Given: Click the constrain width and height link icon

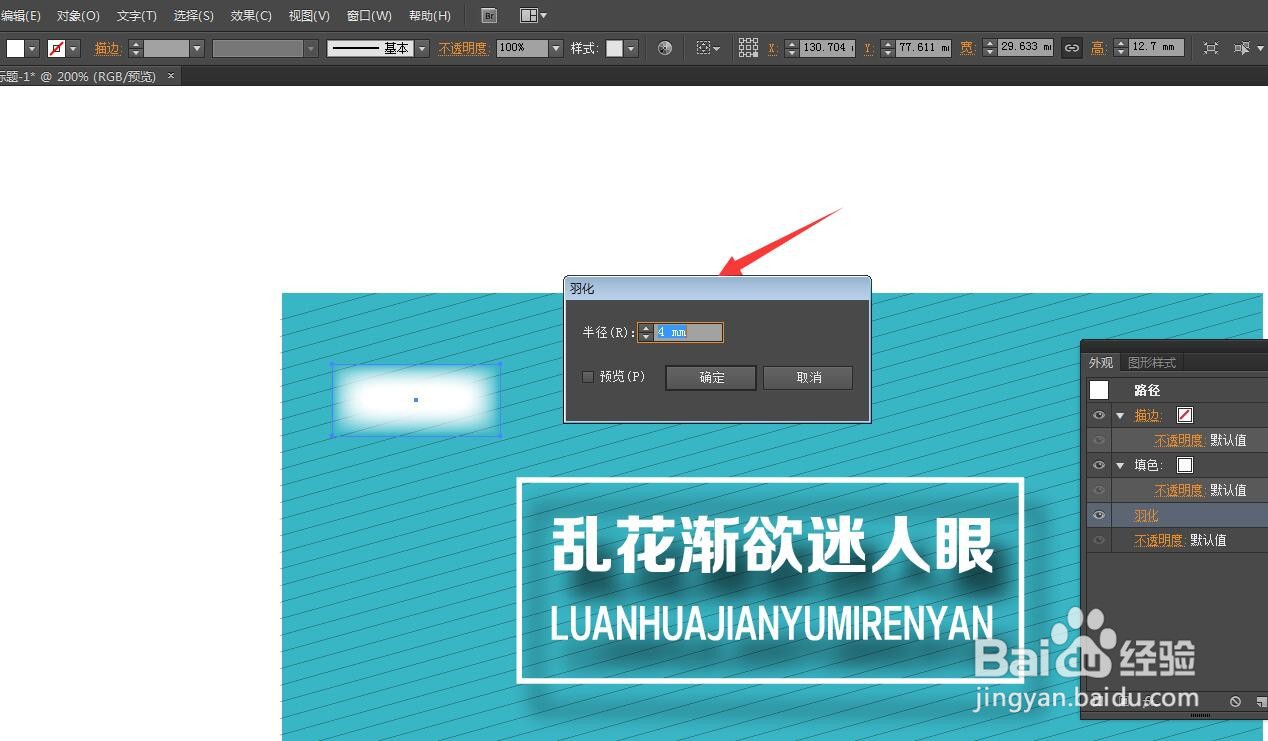Looking at the screenshot, I should point(1070,47).
